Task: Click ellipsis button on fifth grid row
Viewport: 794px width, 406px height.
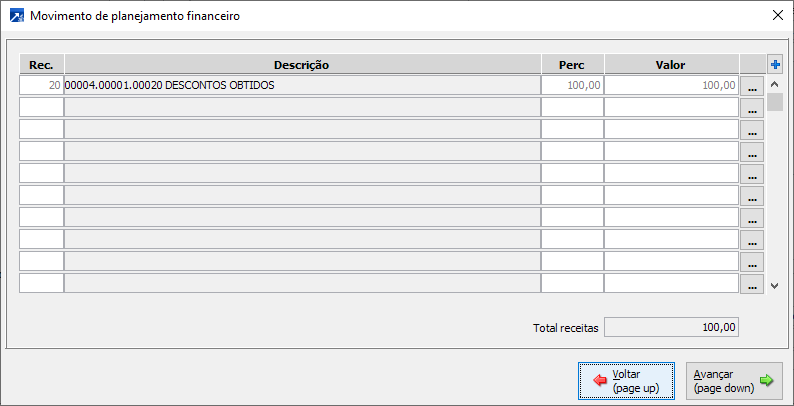Action: pos(752,175)
